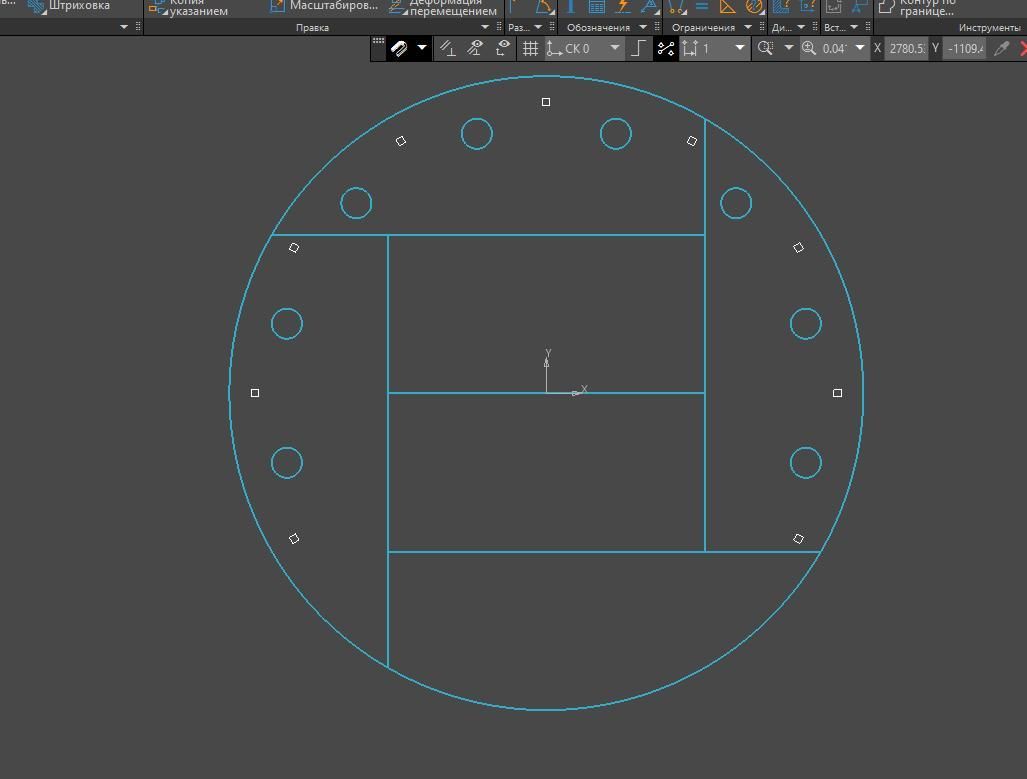
Task: Click the eyedropper properties picker icon
Action: point(1001,48)
